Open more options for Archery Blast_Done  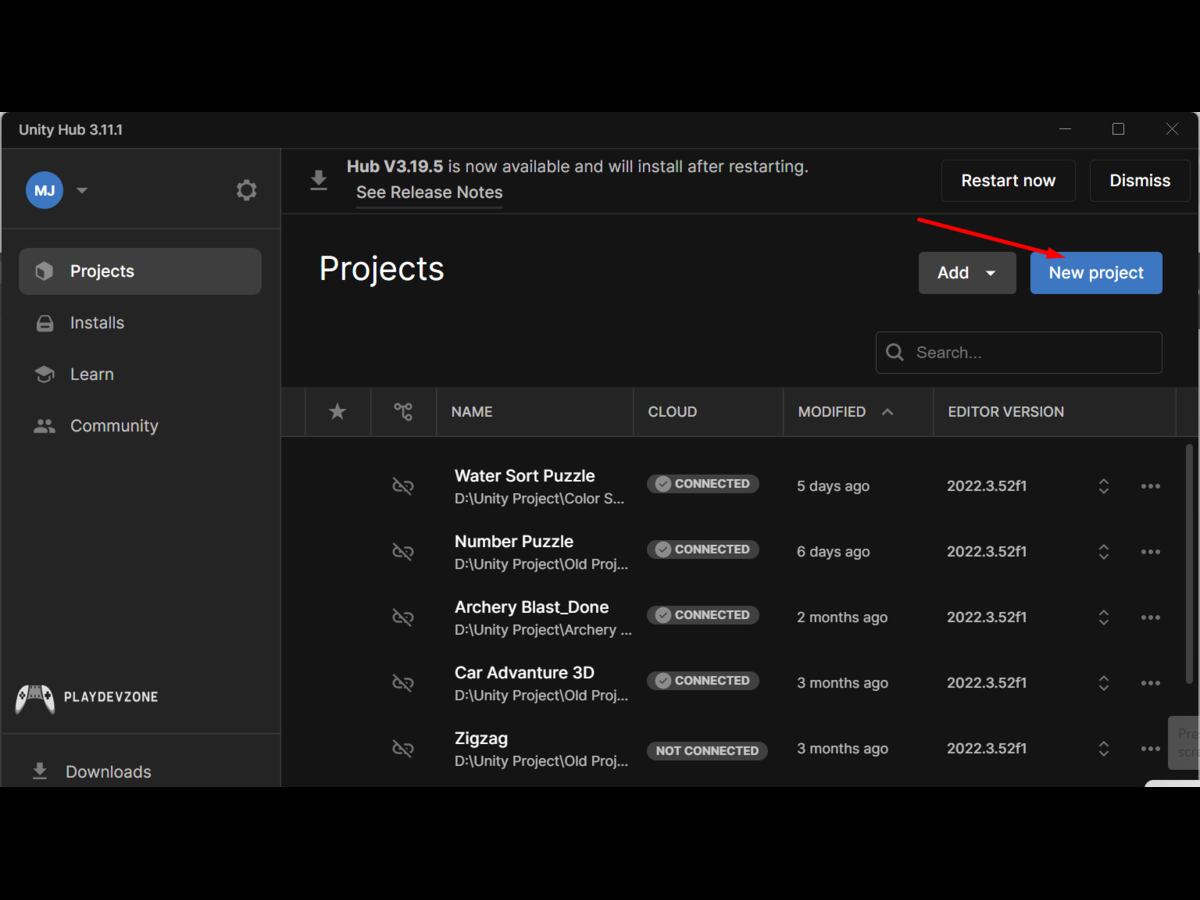coord(1150,617)
